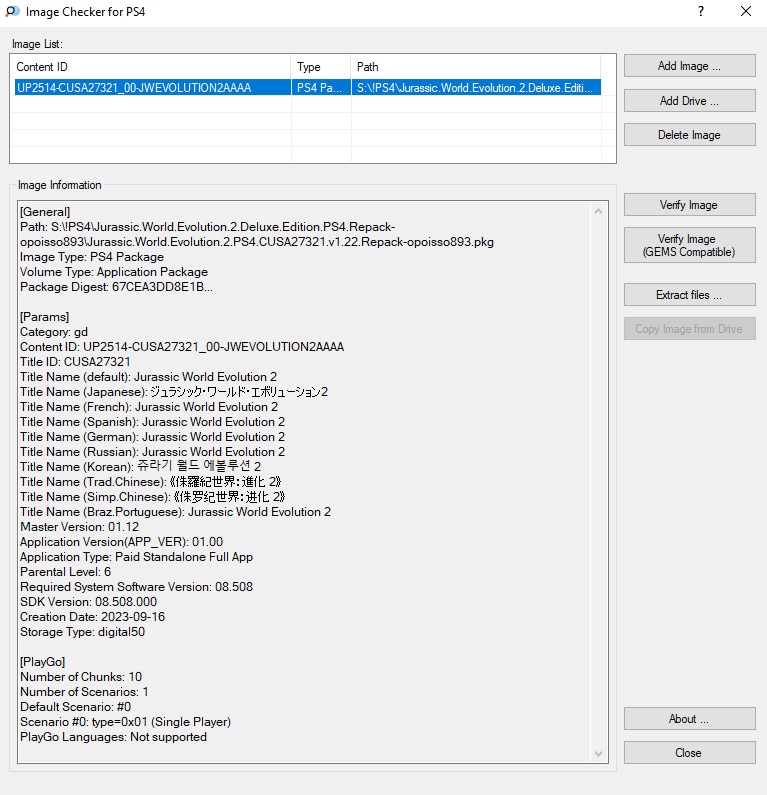Click the Title Name (Korean) line
This screenshot has width=767, height=795.
[140, 467]
